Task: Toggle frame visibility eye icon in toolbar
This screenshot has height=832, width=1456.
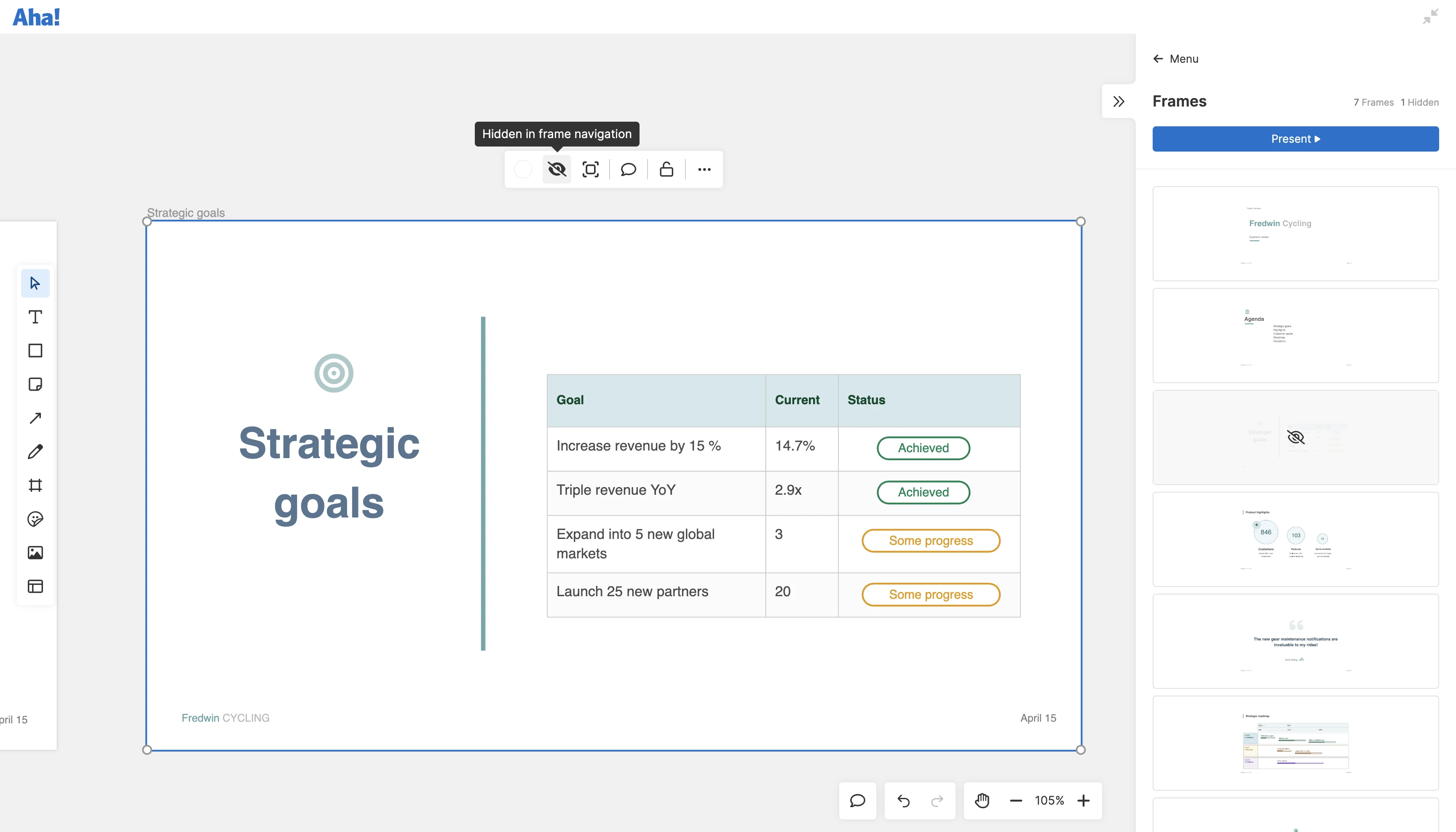Action: (x=556, y=169)
